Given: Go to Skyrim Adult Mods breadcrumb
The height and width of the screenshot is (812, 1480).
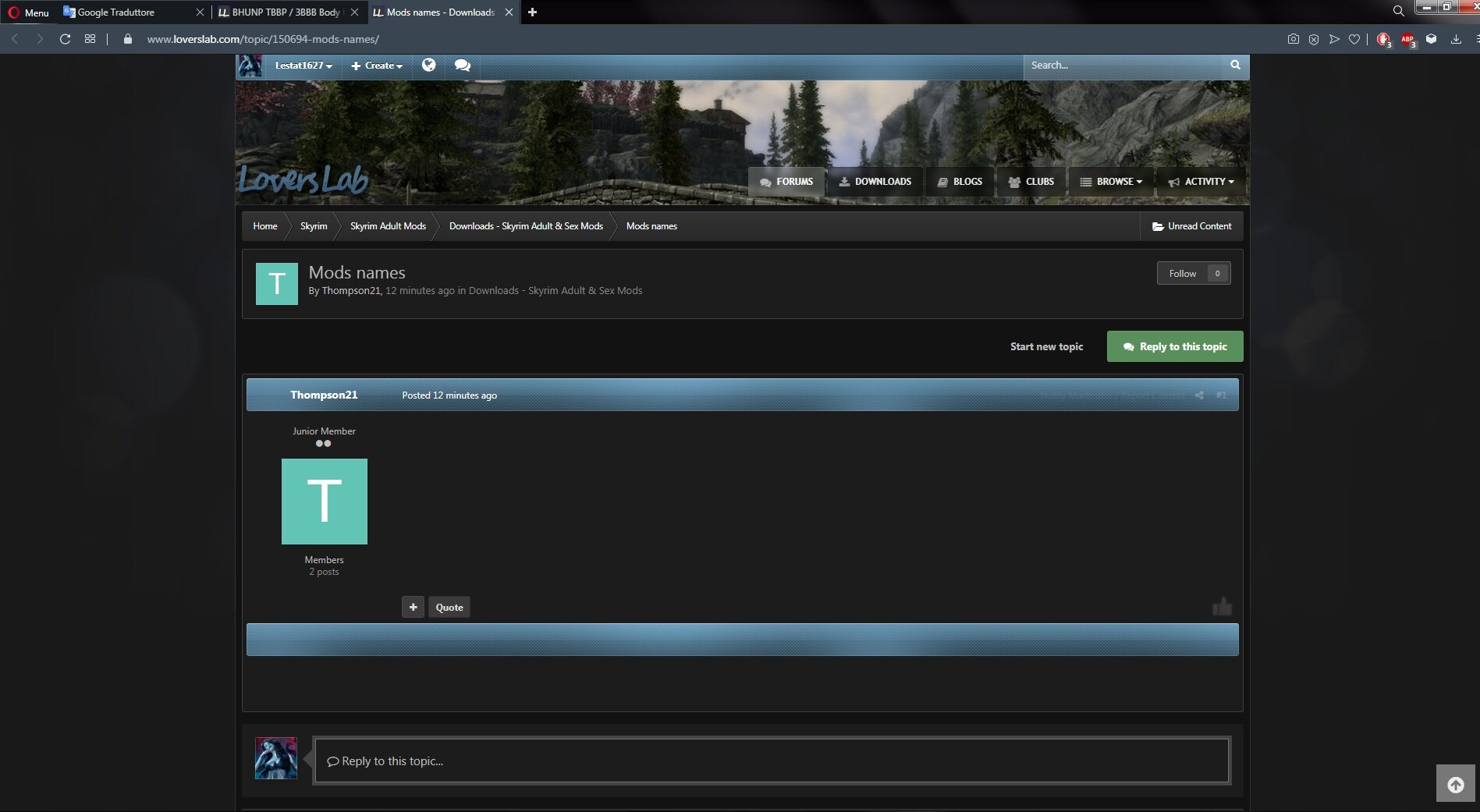Looking at the screenshot, I should [388, 226].
